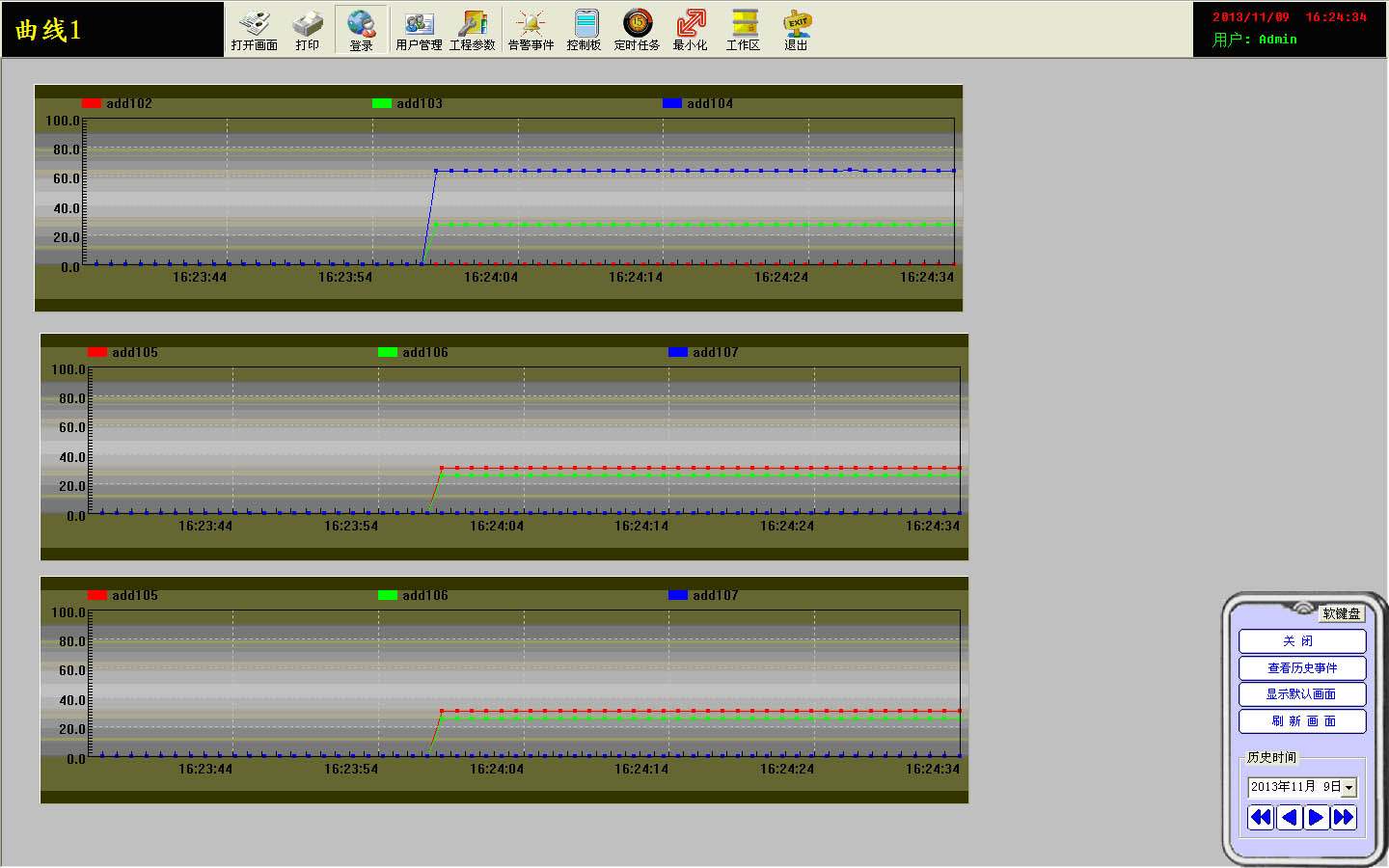Open the 软键盘 (Soft Keyboard) button
Image resolution: width=1389 pixels, height=868 pixels.
[x=1341, y=613]
